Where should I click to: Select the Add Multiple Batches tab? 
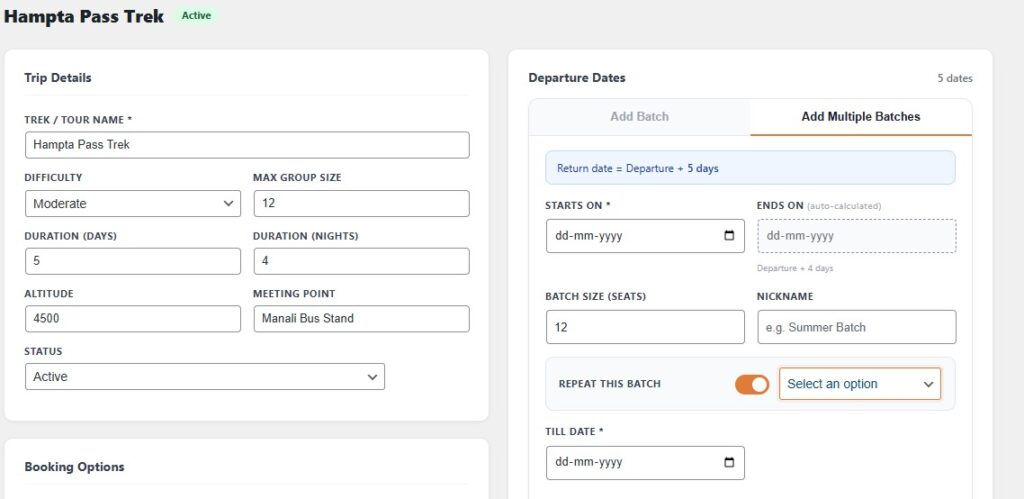pos(861,117)
